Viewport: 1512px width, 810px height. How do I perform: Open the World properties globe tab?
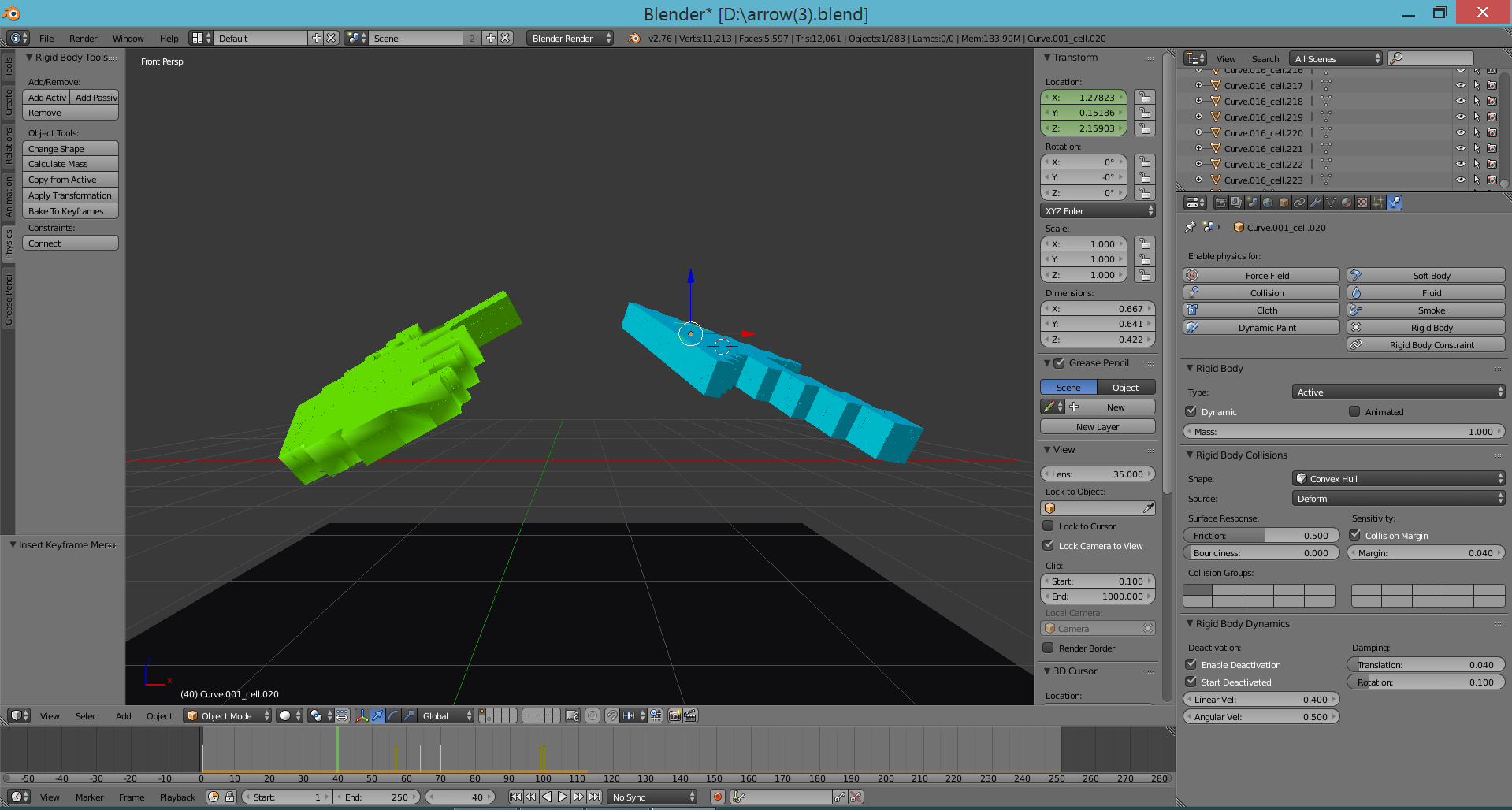1268,202
